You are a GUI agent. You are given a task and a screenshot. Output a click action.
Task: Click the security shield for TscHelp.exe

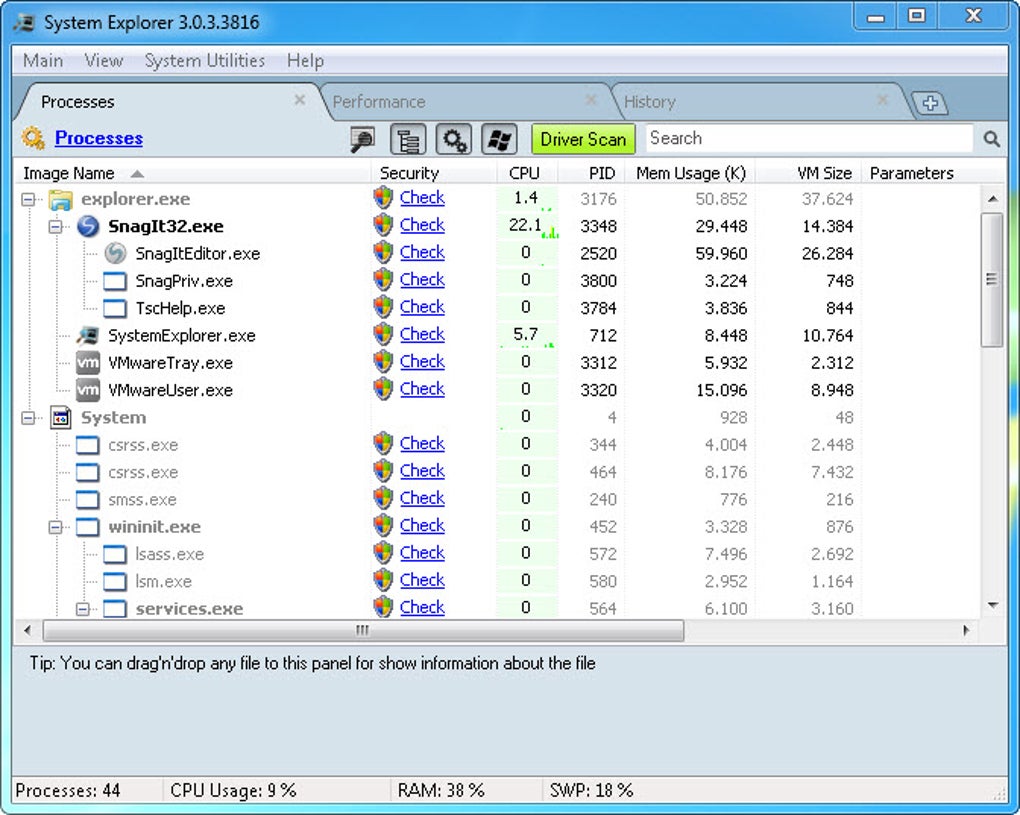tap(383, 307)
